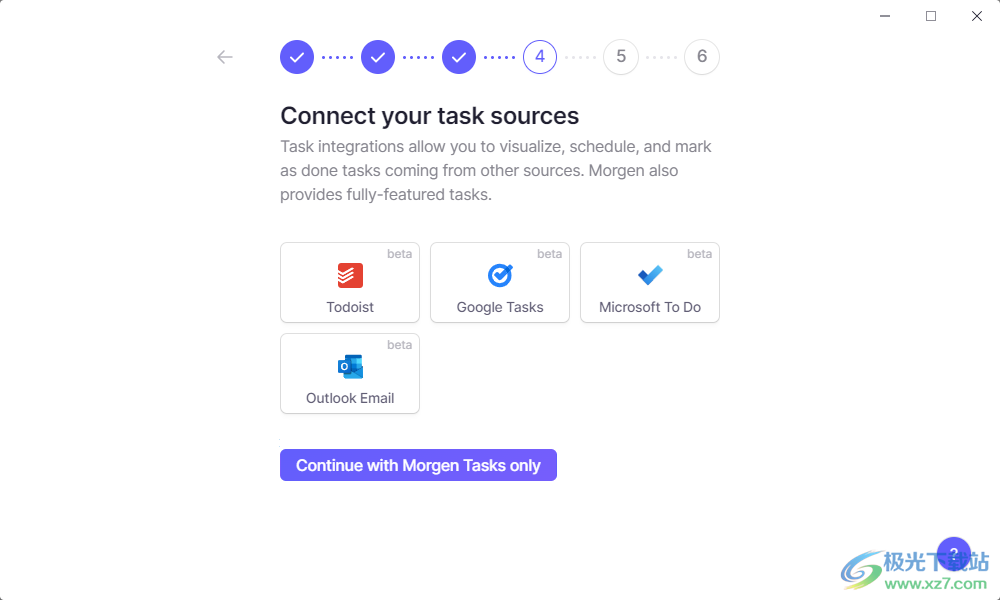Connect the Outlook Email integration
Image resolution: width=1000 pixels, height=600 pixels.
click(x=350, y=374)
